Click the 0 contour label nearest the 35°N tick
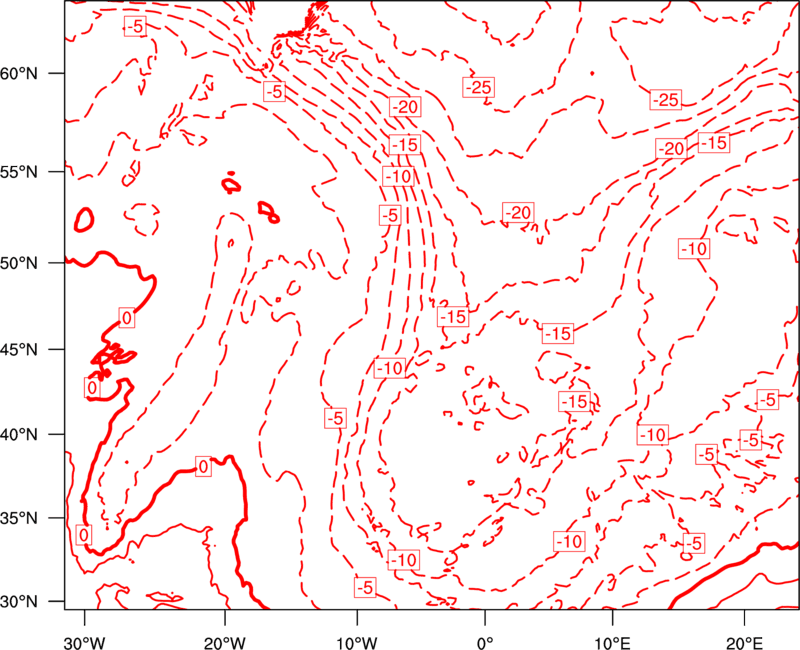The image size is (800, 650). (x=84, y=535)
